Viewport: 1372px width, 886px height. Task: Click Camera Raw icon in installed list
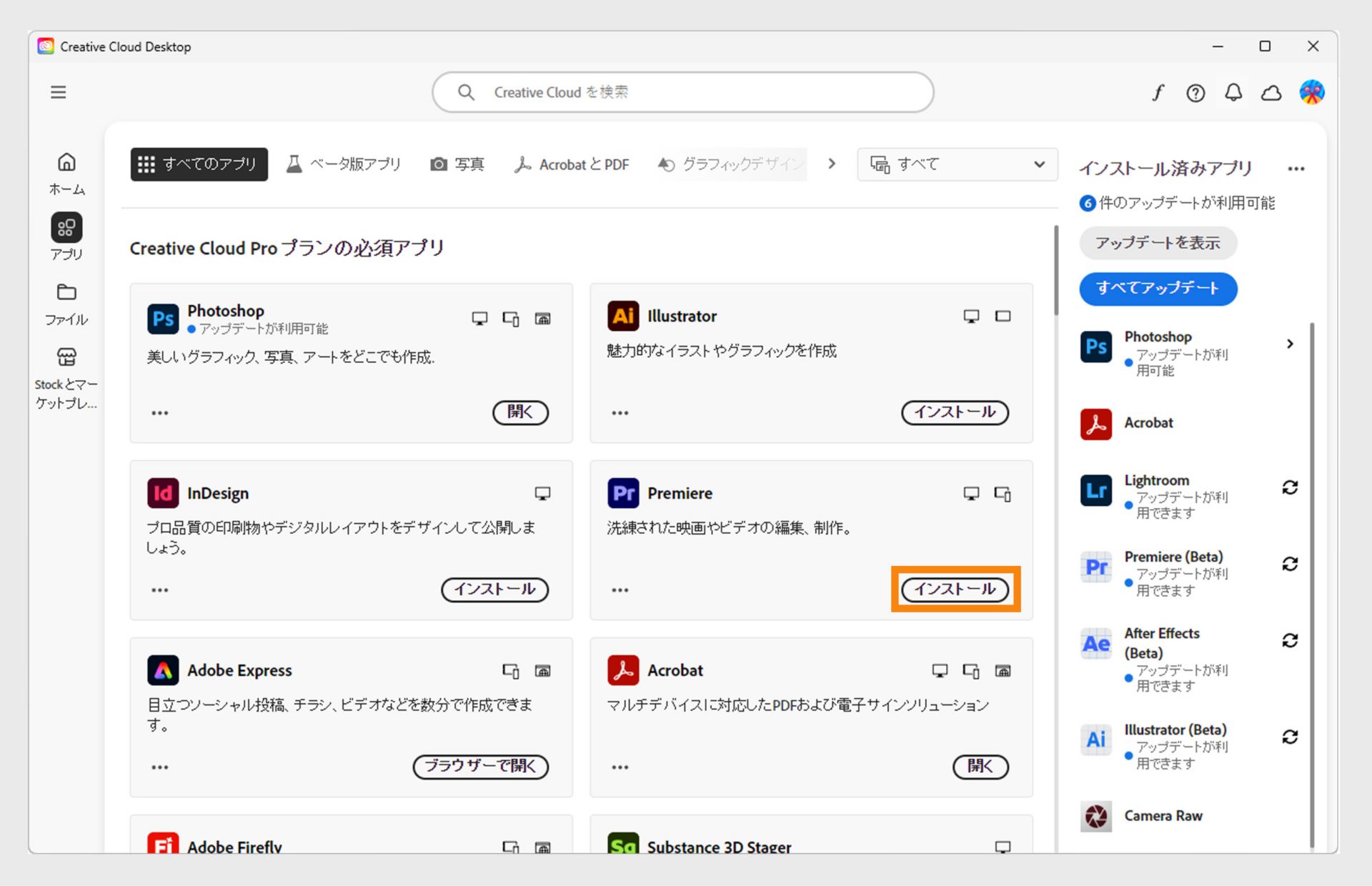[1096, 816]
